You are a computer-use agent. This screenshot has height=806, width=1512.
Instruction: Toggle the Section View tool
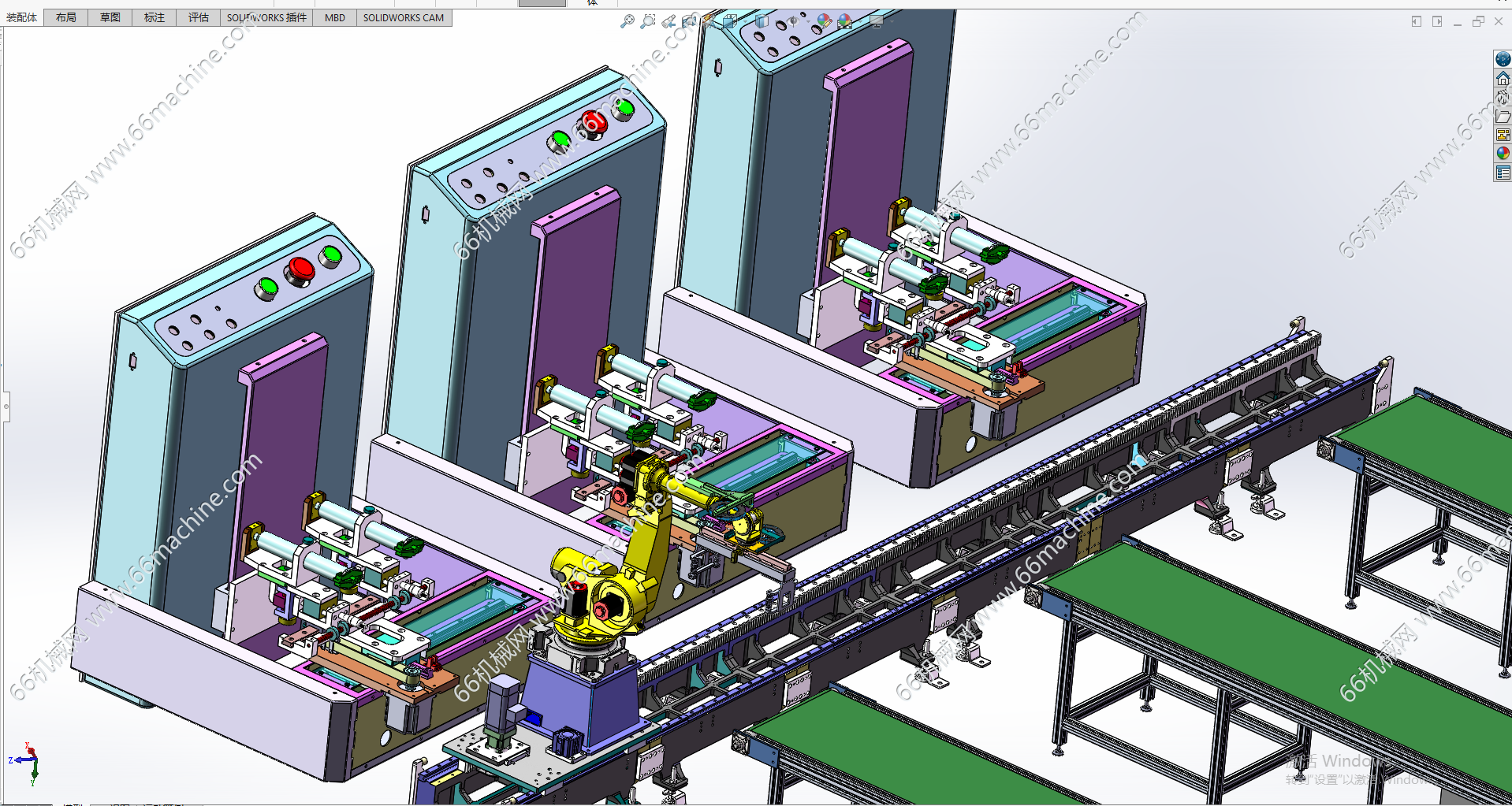point(689,21)
